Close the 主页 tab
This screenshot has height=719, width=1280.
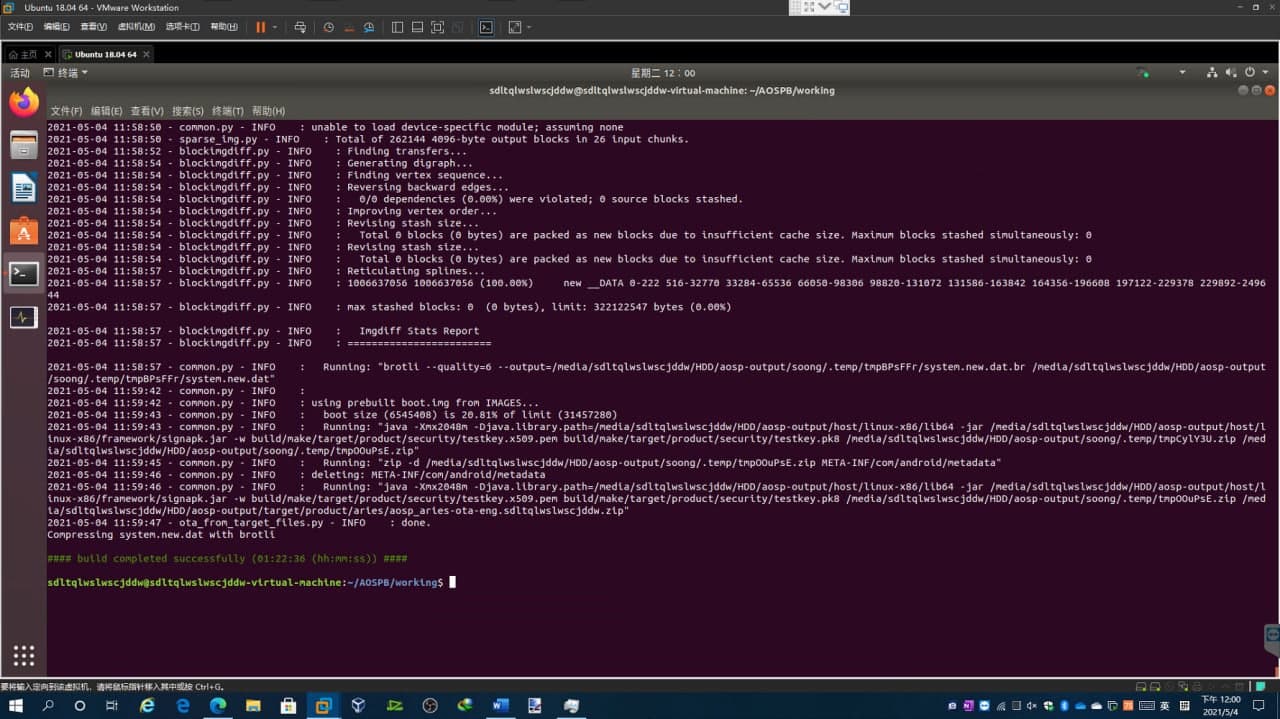pos(47,54)
